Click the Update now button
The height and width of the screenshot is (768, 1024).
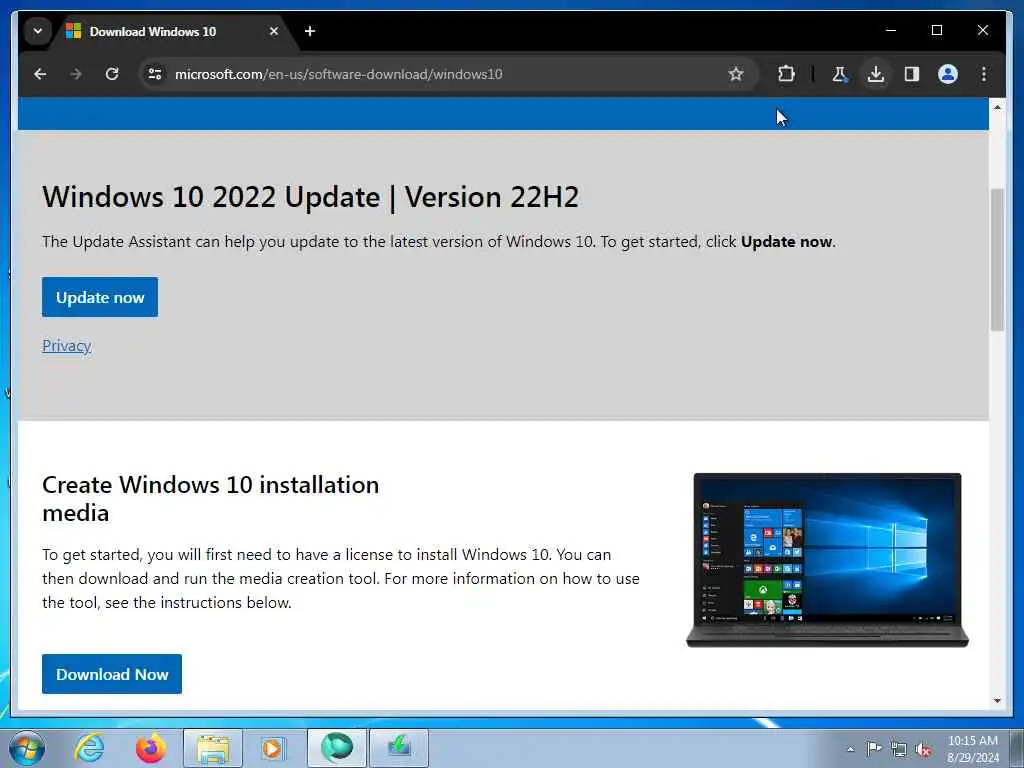[x=100, y=297]
